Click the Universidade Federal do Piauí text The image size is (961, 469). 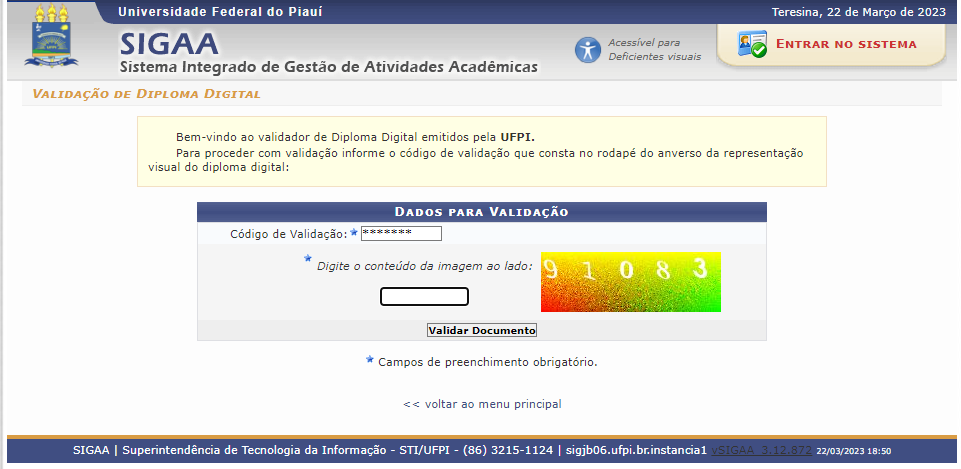coord(220,12)
